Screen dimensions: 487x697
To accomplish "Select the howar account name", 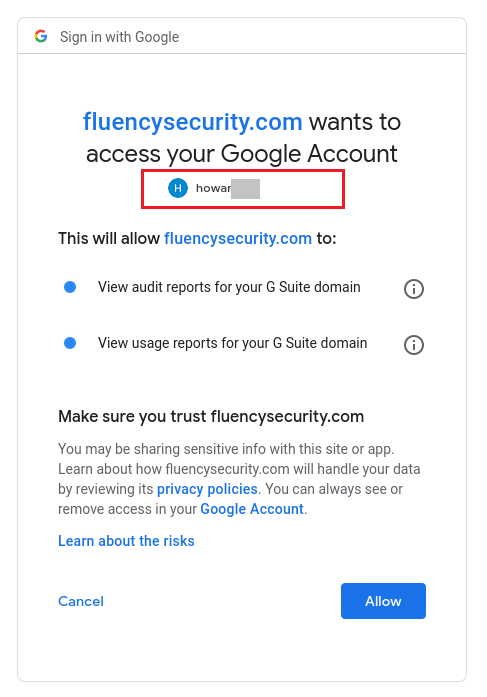I will point(213,188).
